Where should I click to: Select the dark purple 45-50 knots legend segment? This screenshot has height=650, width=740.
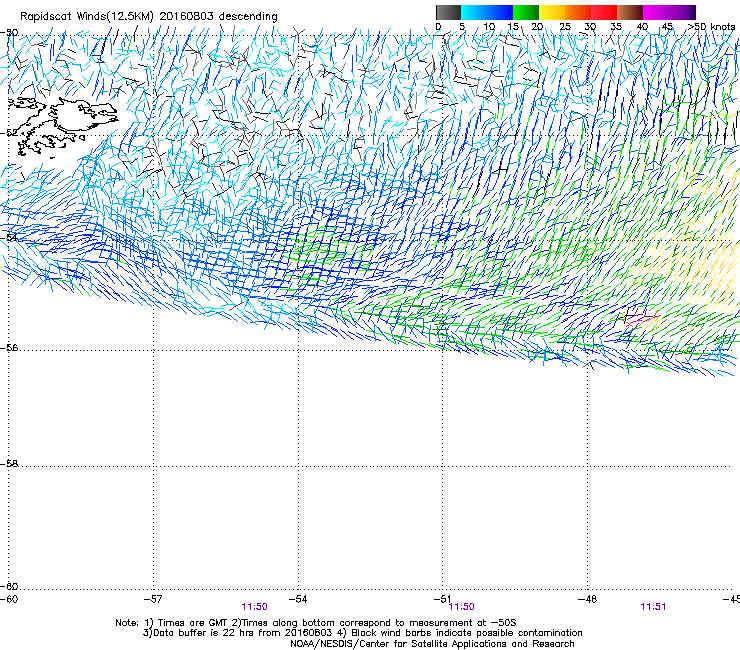(682, 12)
